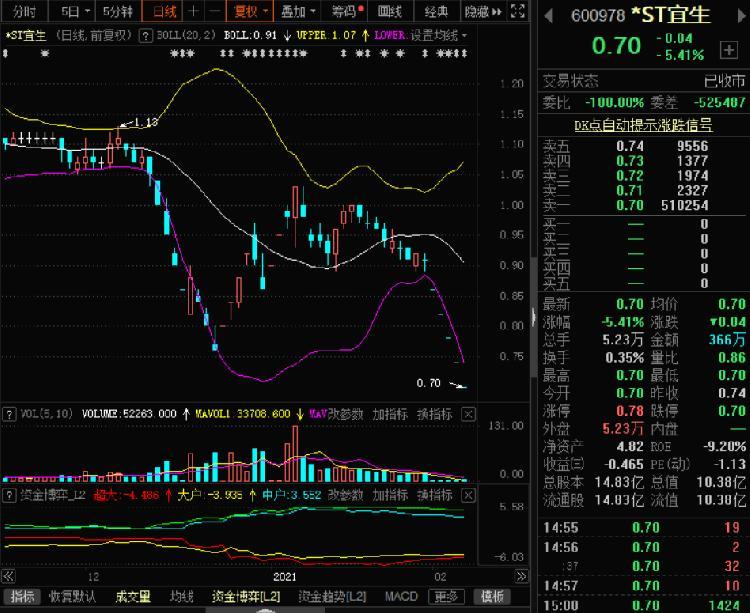Close the 资金博弈 indicator panel
Viewport: 750px width, 613px height.
(468, 495)
